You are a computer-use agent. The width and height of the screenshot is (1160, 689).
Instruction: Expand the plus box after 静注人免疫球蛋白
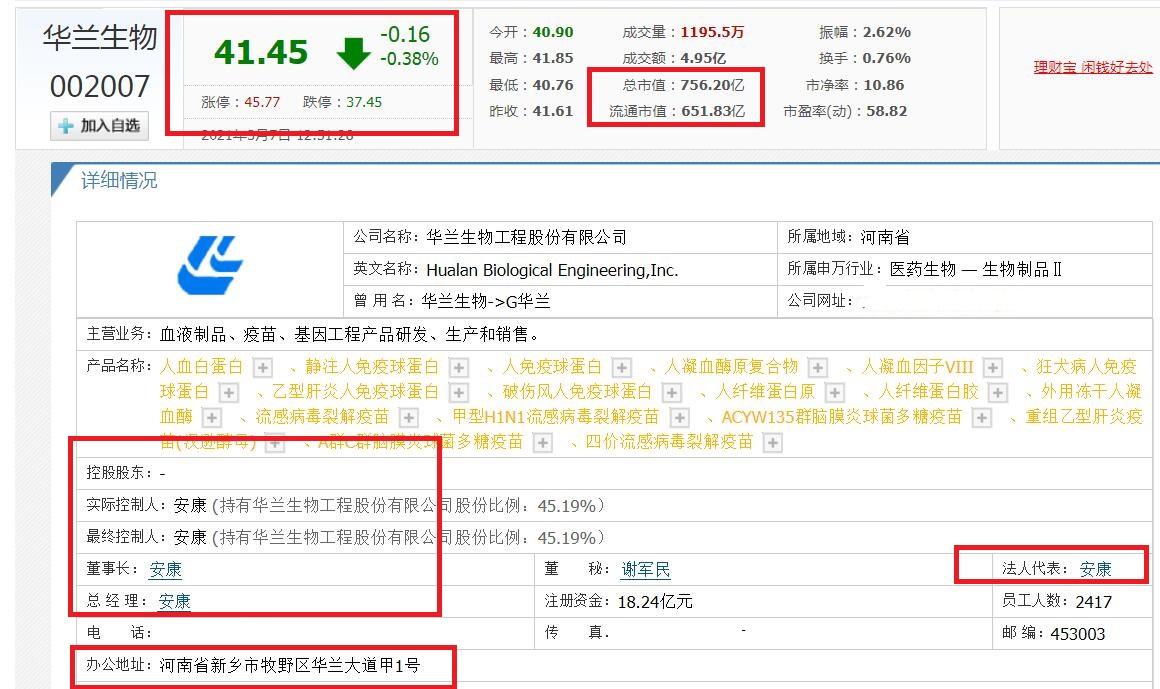click(459, 367)
